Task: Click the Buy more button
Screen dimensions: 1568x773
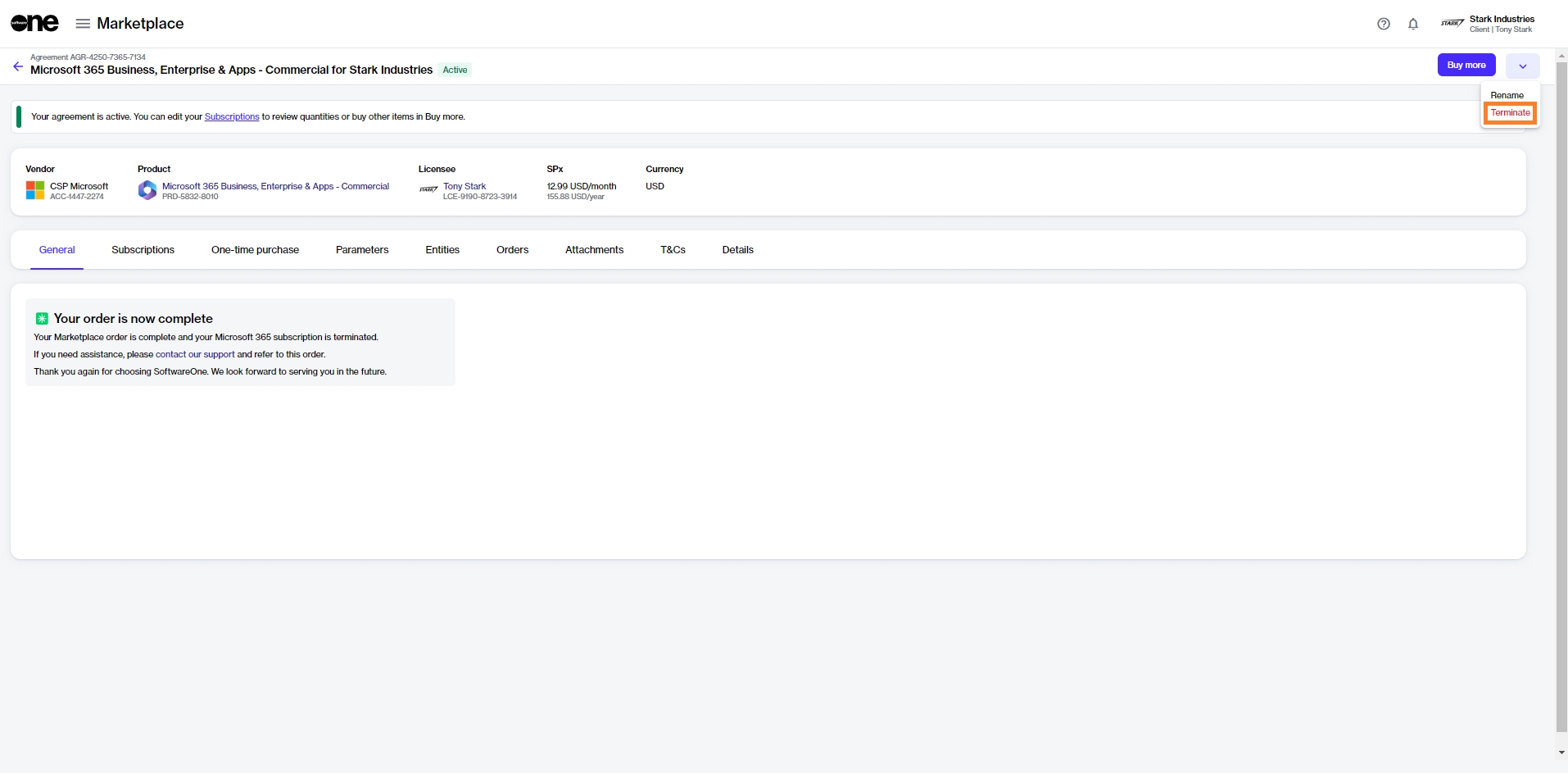Action: coord(1466,66)
